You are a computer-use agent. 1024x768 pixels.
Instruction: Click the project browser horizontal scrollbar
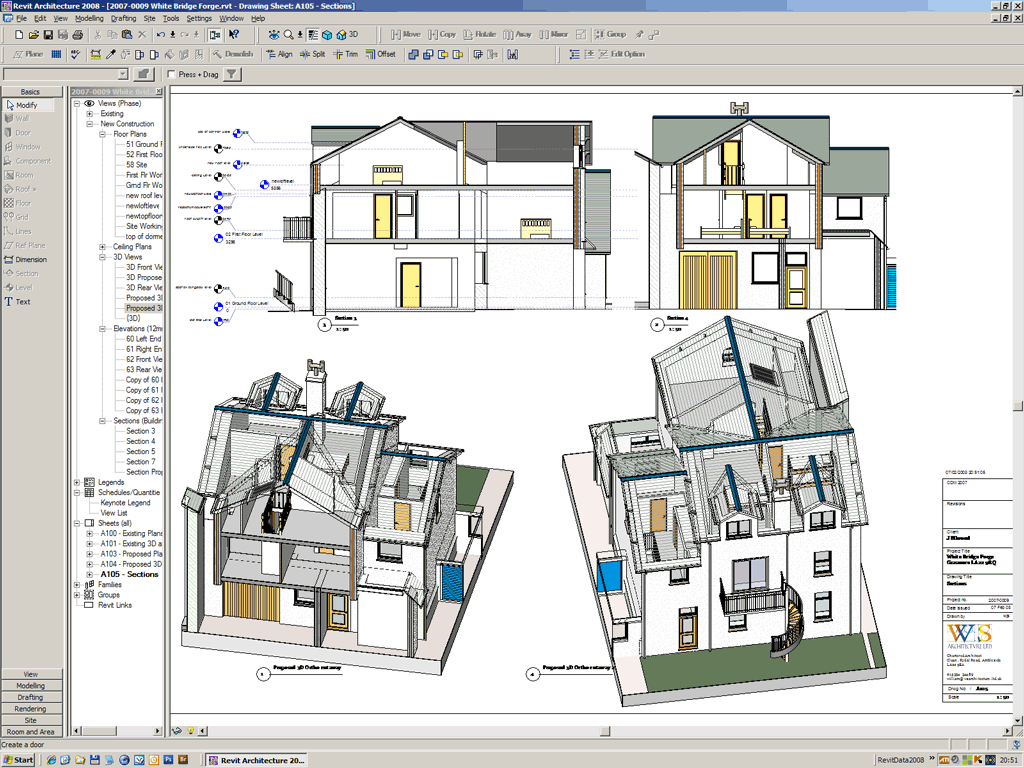(117, 731)
